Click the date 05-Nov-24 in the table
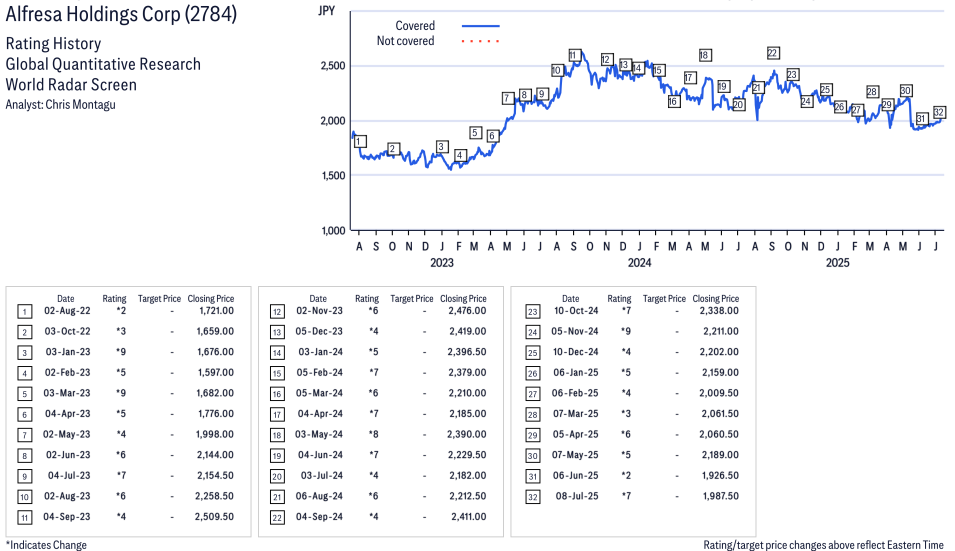The image size is (955, 551). (575, 331)
